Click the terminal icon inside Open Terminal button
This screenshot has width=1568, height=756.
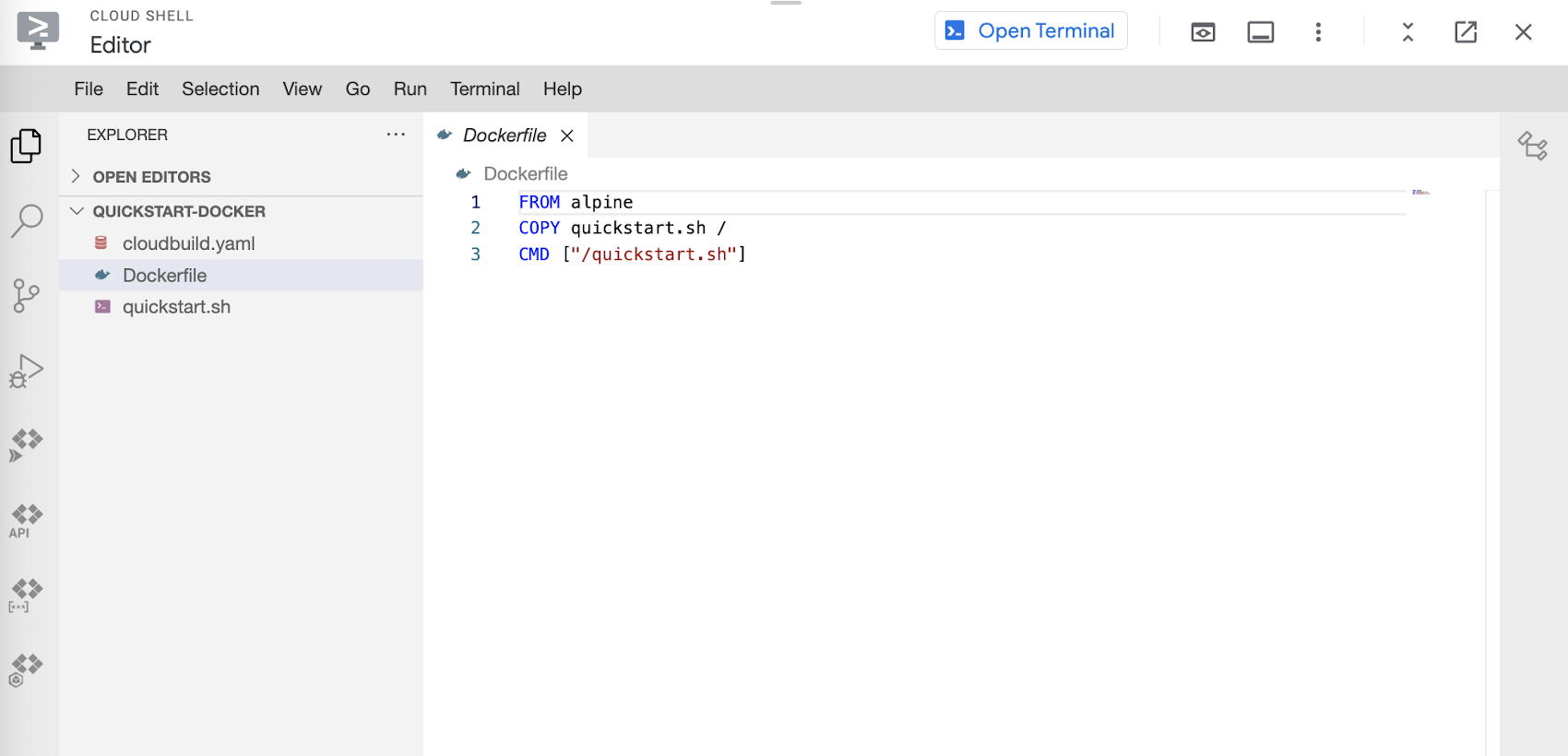point(955,30)
